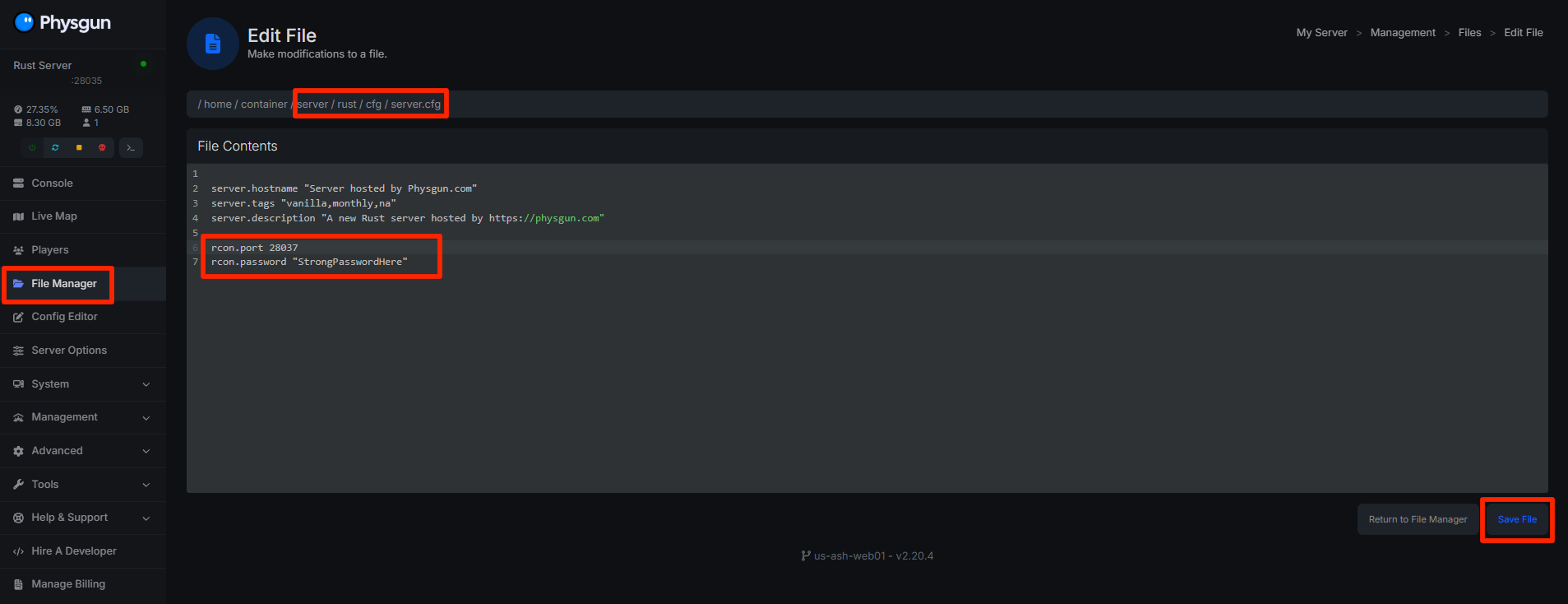Click the green server status dot
Screen dimensions: 1568x604
tap(144, 64)
